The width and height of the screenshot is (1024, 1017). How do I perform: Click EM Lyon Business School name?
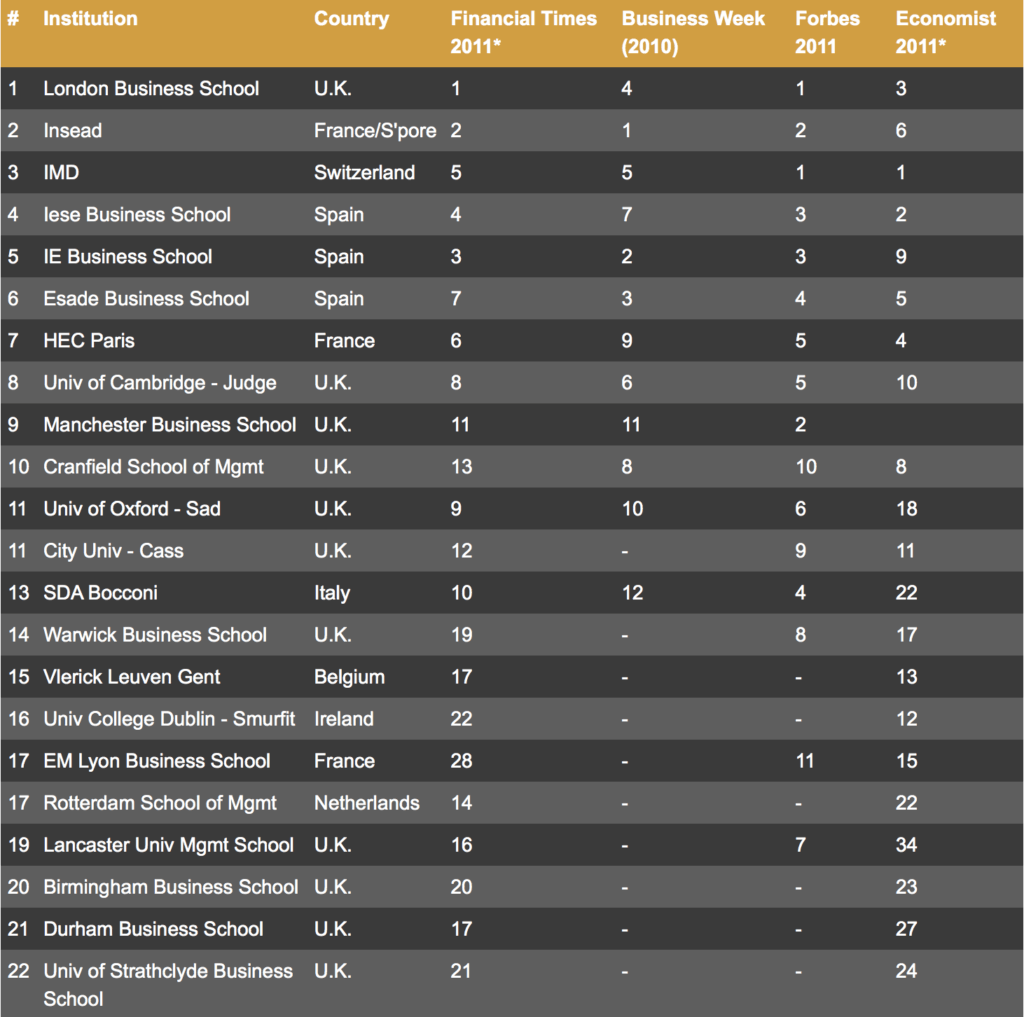tap(157, 761)
